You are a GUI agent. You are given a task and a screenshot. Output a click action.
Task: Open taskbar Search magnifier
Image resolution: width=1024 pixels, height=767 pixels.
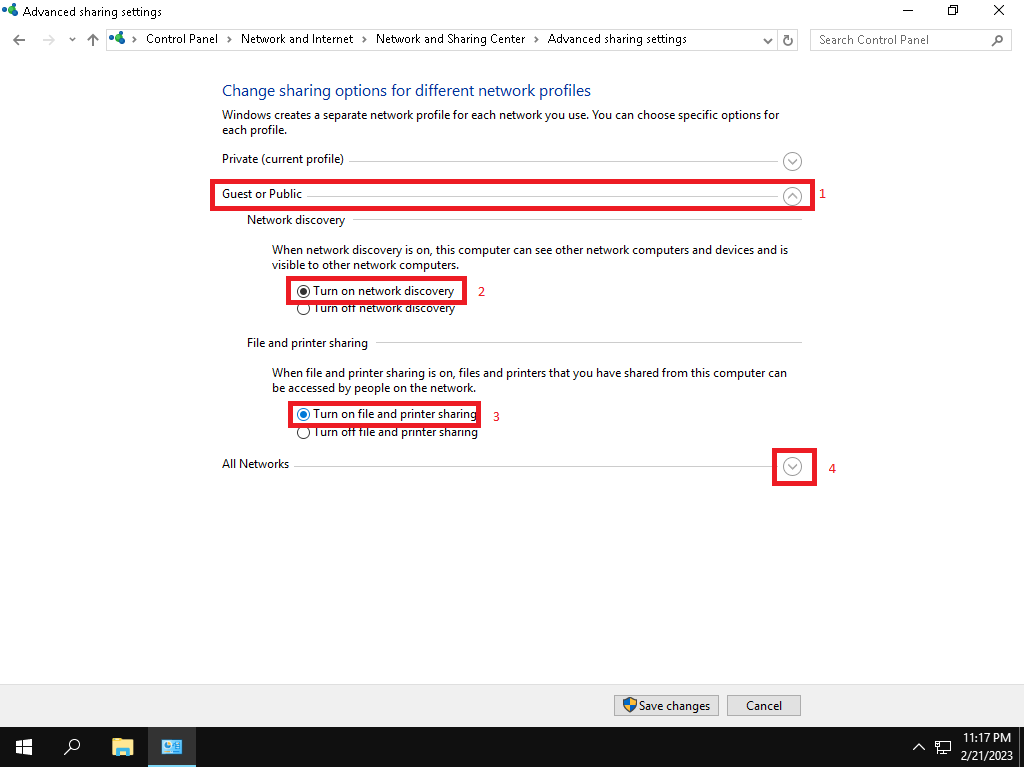tap(72, 746)
